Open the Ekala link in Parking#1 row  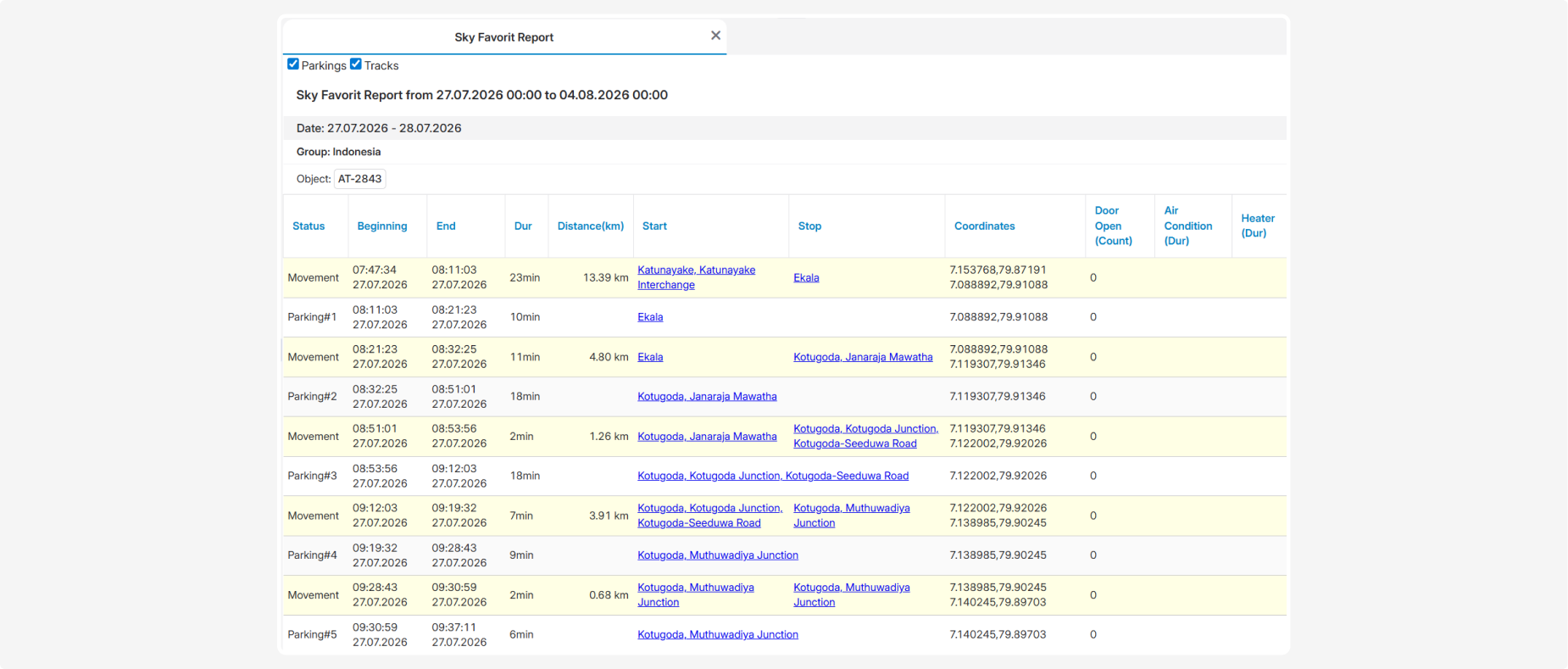pyautogui.click(x=650, y=317)
